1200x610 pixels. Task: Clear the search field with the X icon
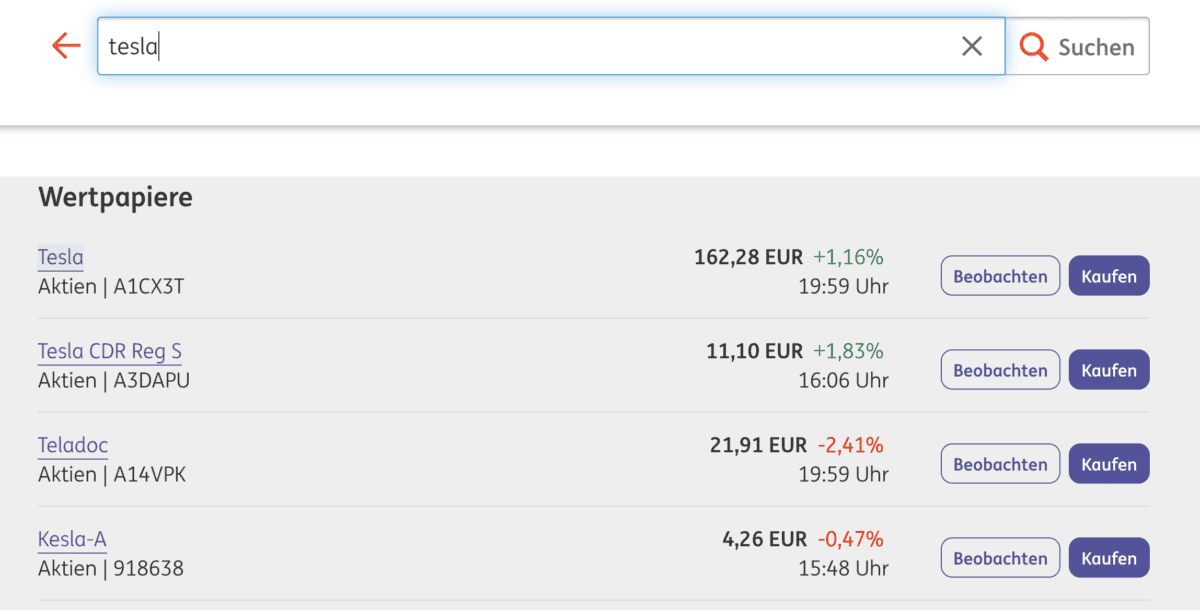pyautogui.click(x=971, y=45)
